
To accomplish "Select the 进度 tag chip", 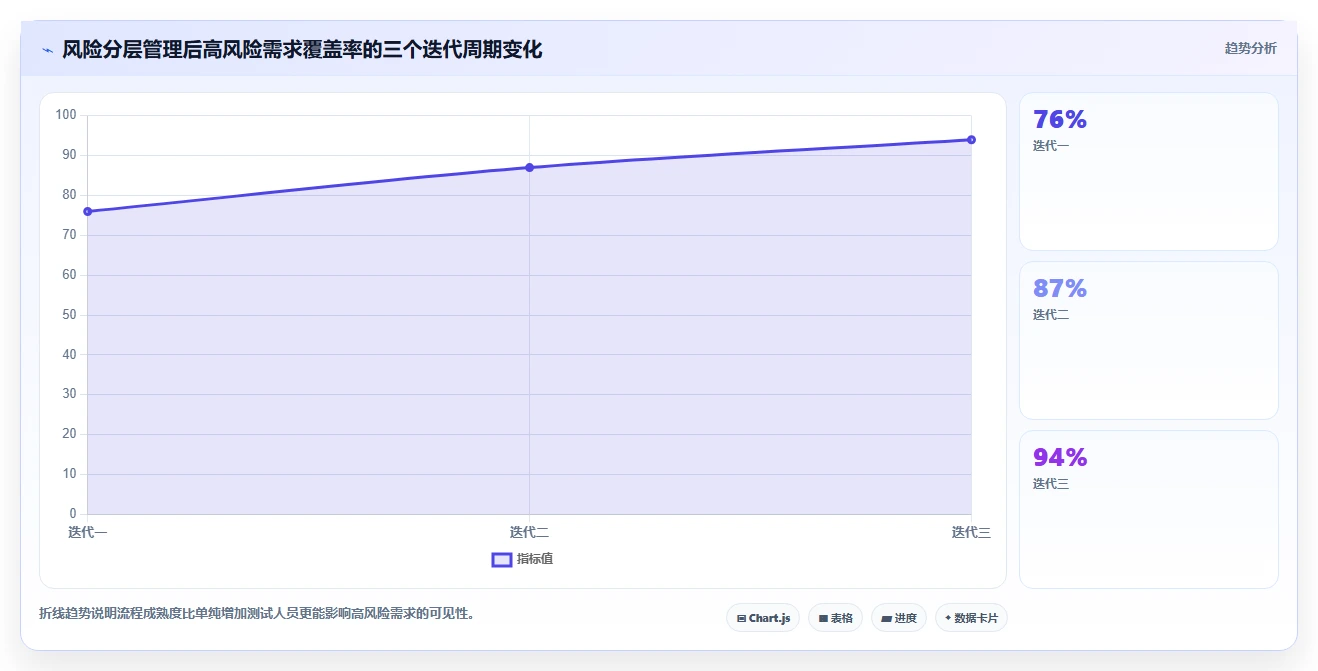I will (899, 618).
